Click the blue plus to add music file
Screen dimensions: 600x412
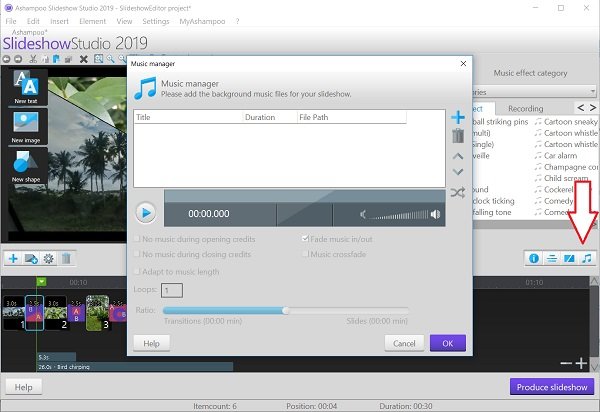(x=458, y=117)
